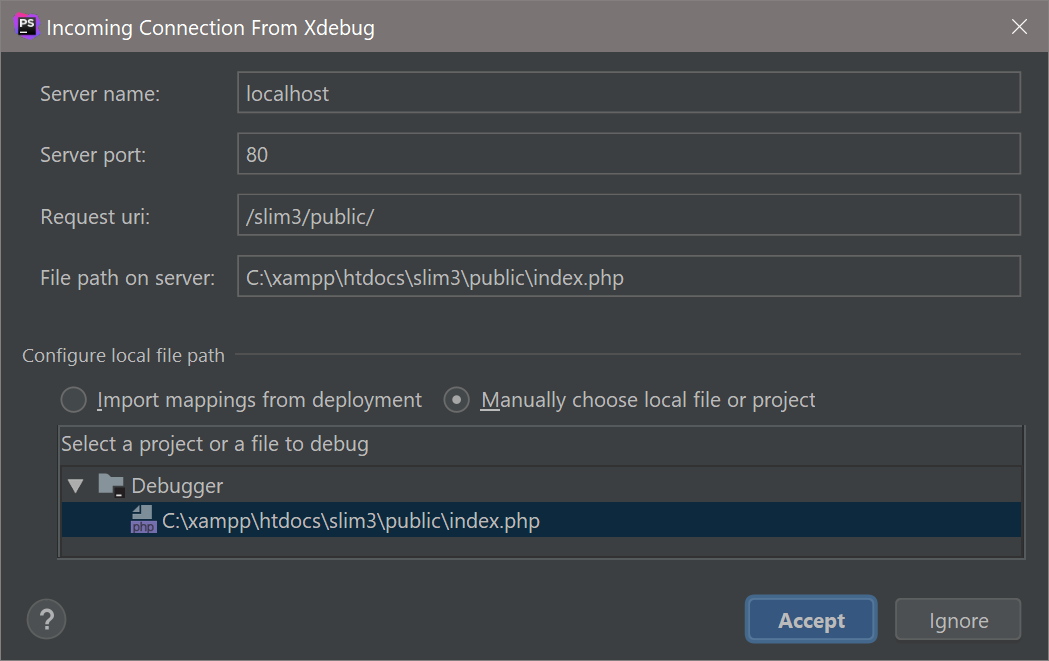
Task: Click the 'File path on server:' label
Action: pos(127,278)
